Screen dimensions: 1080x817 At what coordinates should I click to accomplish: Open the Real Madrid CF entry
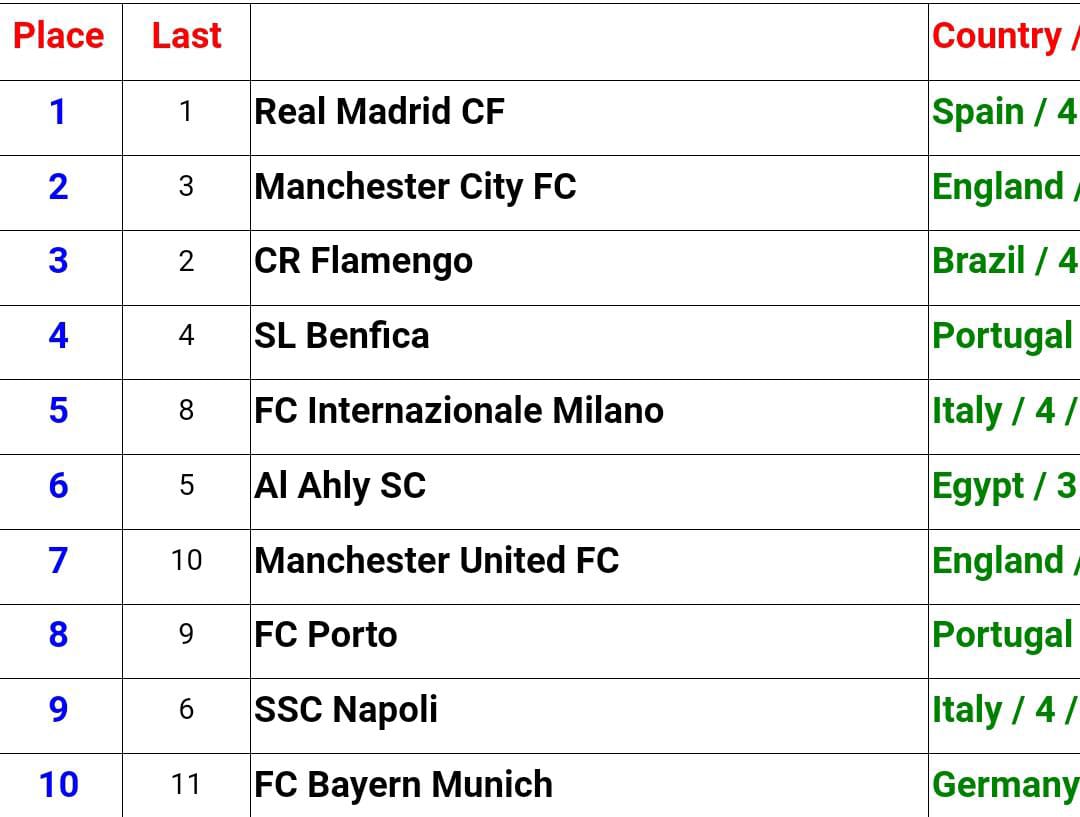coord(379,111)
